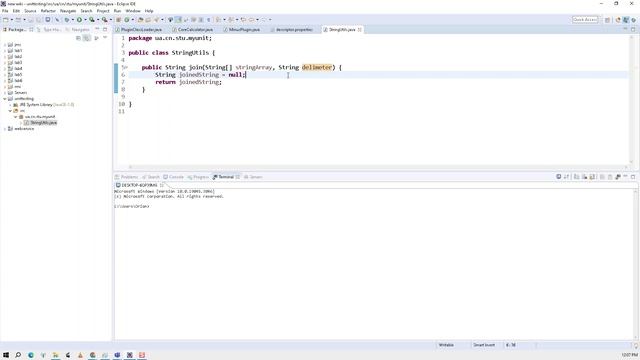Image resolution: width=640 pixels, height=360 pixels.
Task: Open the File menu
Action: [5, 11]
